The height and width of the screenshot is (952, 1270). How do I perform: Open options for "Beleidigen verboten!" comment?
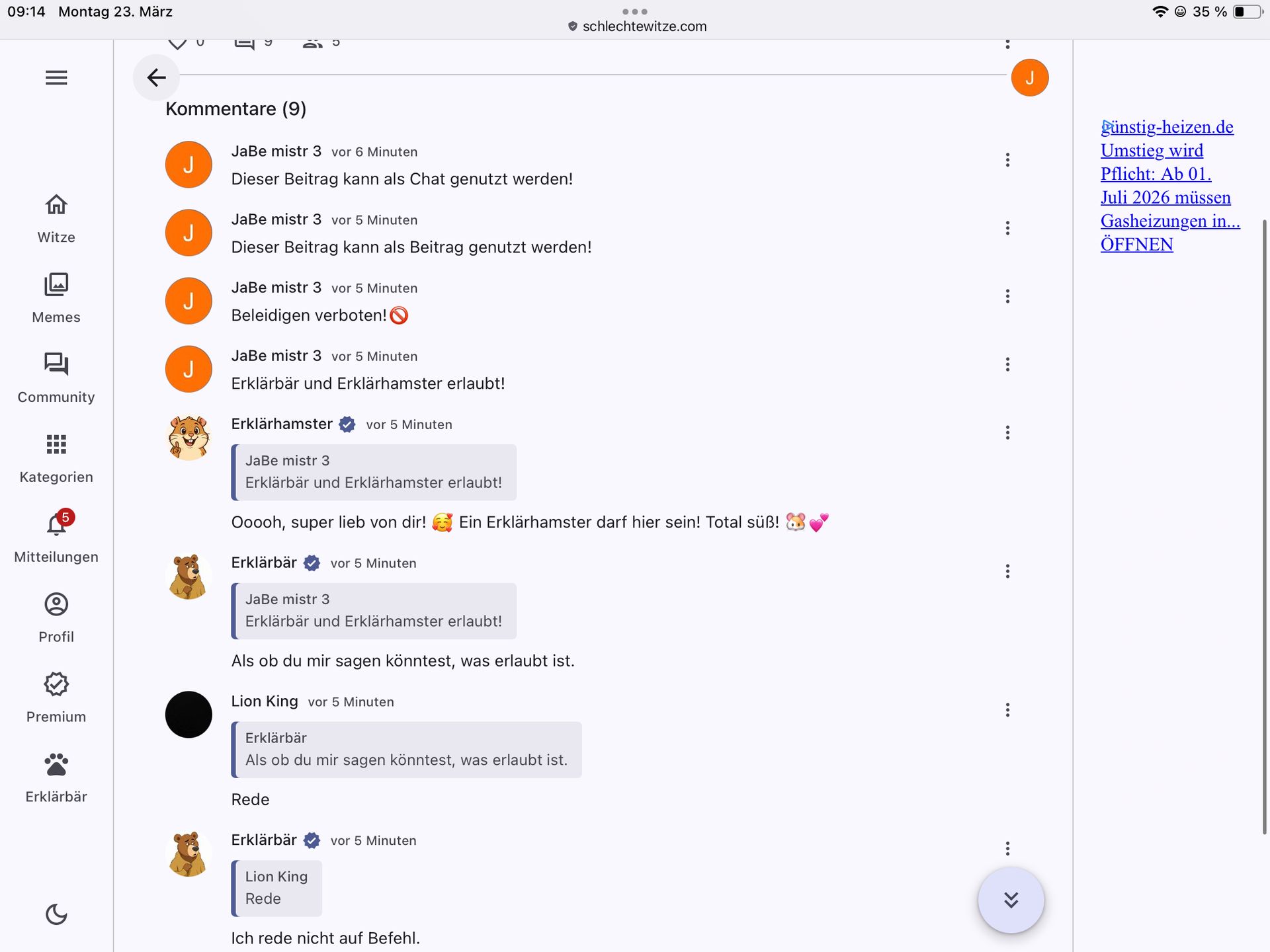click(x=1007, y=296)
